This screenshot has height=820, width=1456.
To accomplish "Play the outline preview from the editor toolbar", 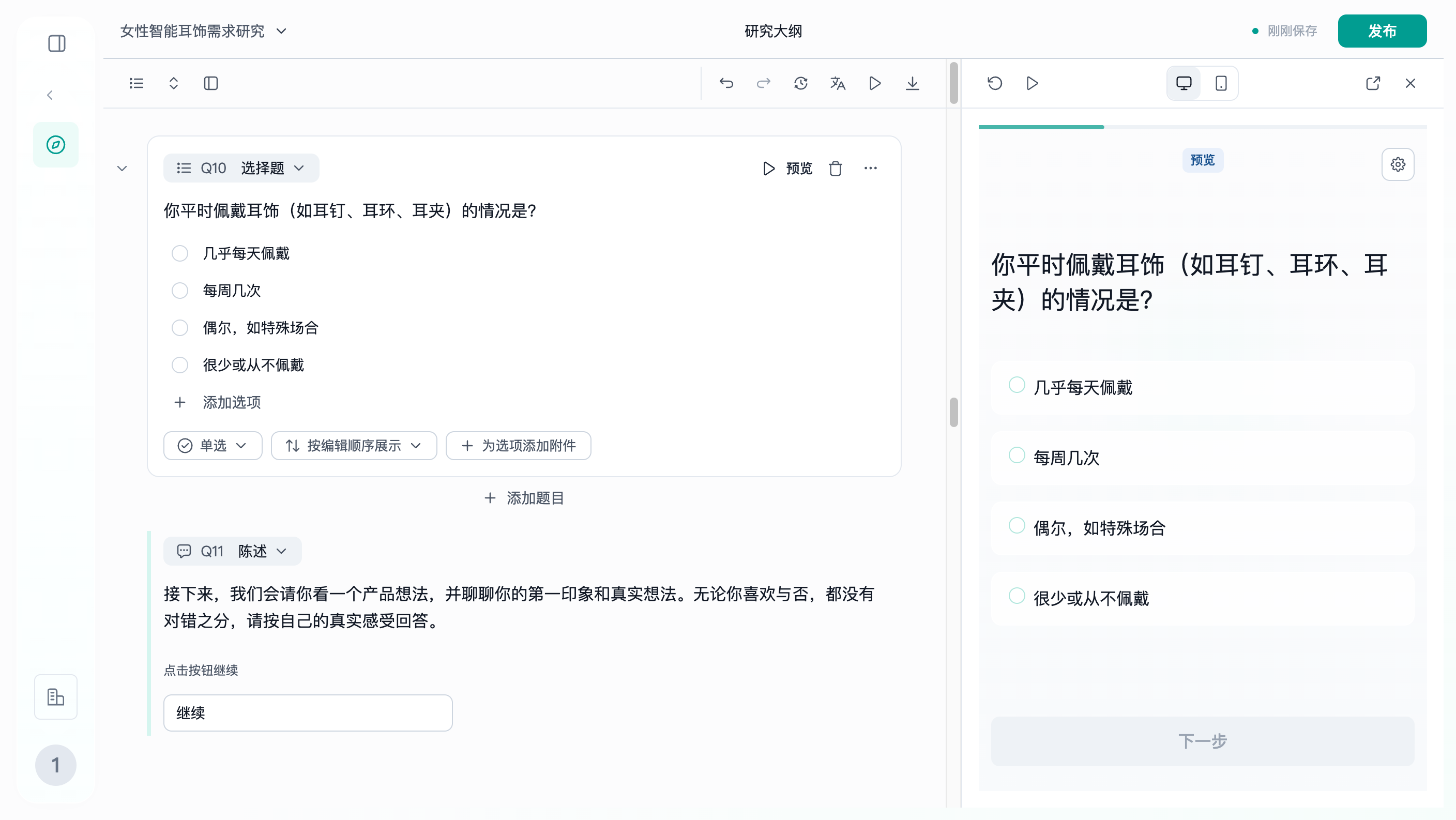I will pos(875,84).
